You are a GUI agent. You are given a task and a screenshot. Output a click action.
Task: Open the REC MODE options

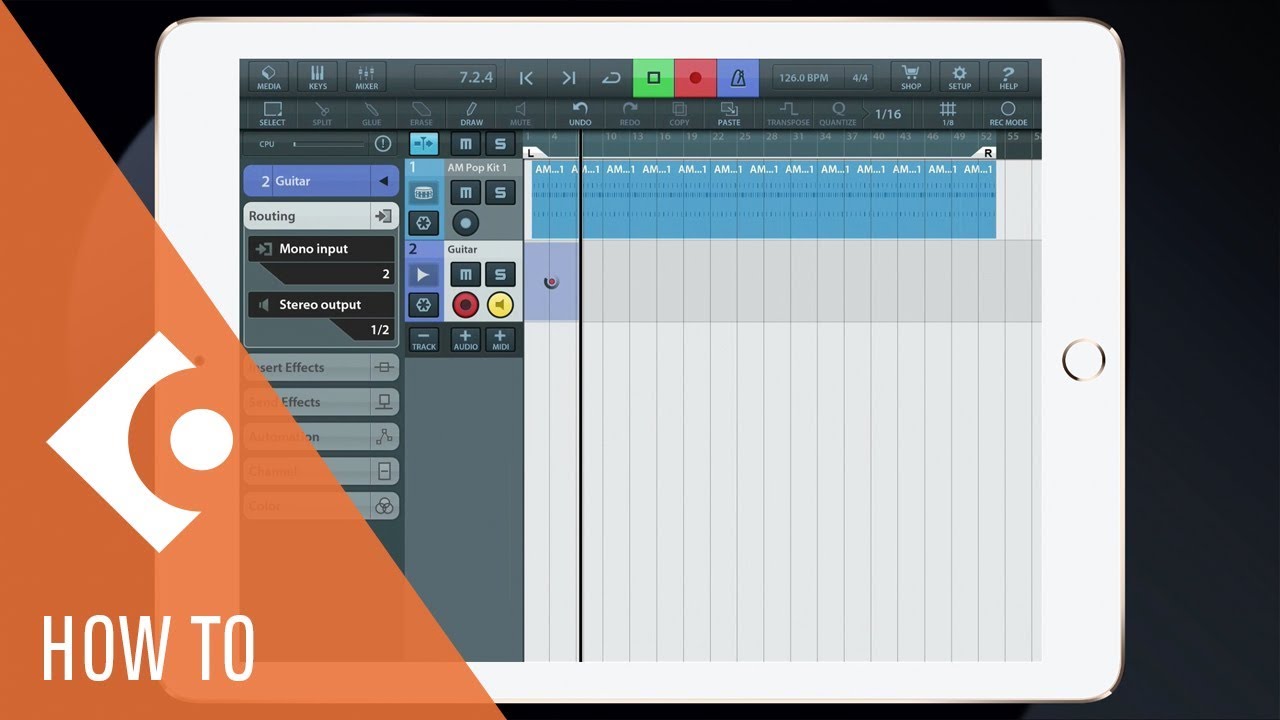[1008, 114]
